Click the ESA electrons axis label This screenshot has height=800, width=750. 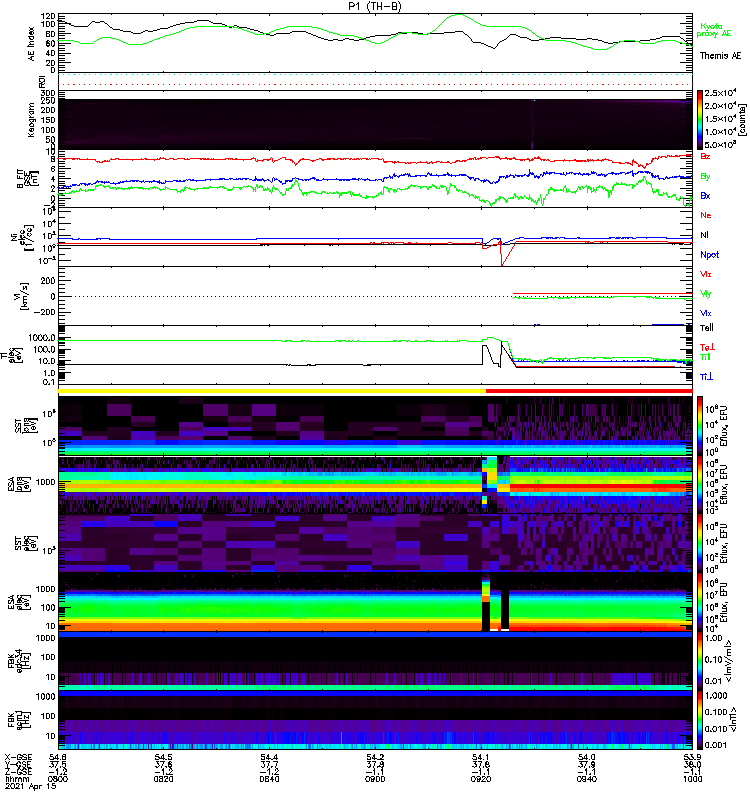[x=18, y=603]
